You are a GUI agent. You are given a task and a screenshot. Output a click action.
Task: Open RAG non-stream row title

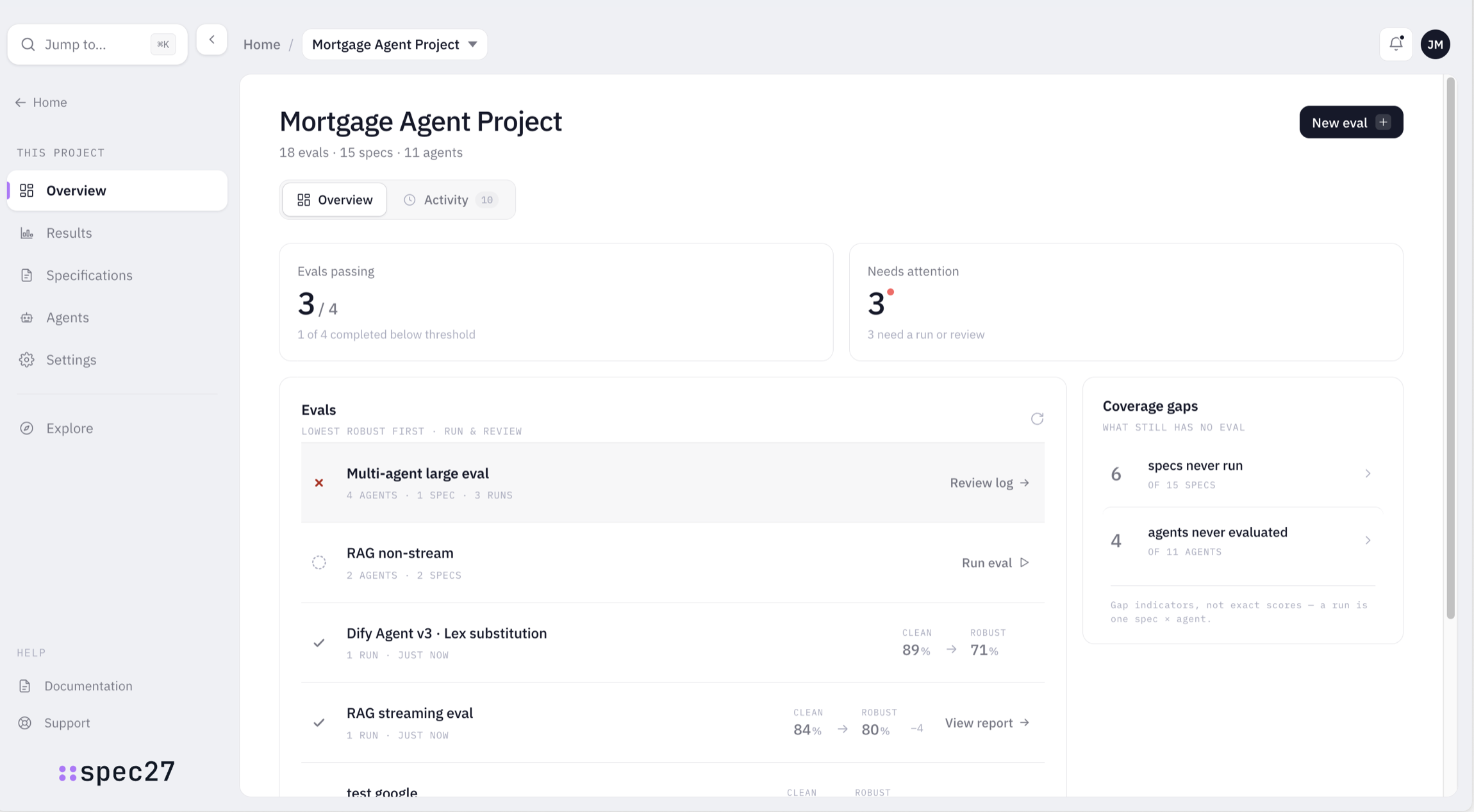(400, 553)
